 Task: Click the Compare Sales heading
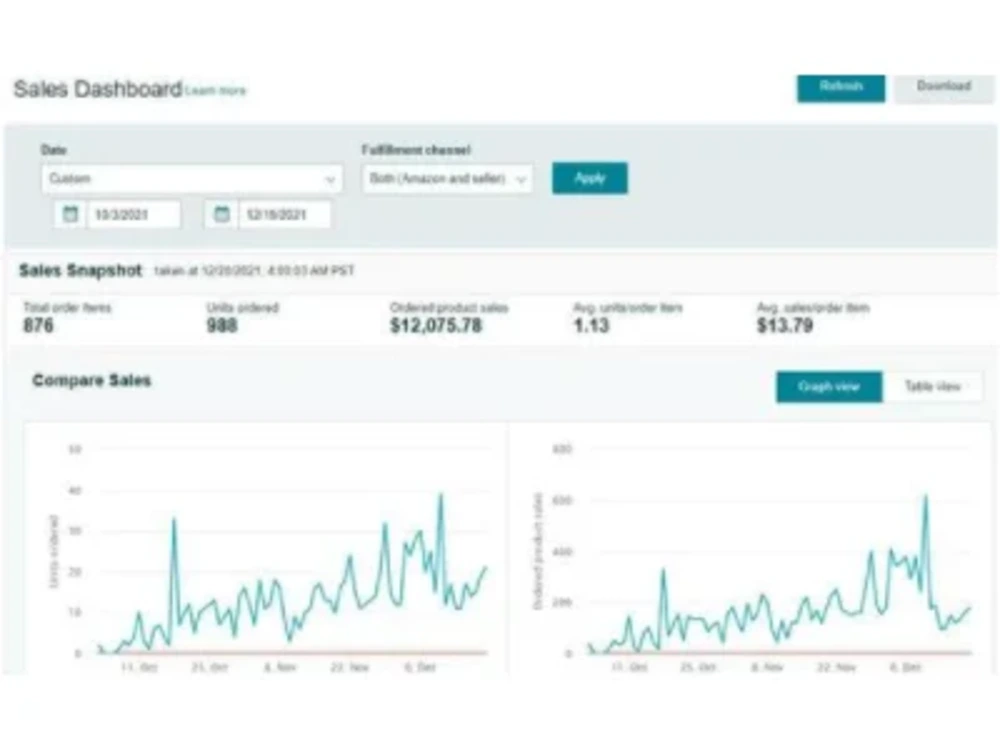92,380
